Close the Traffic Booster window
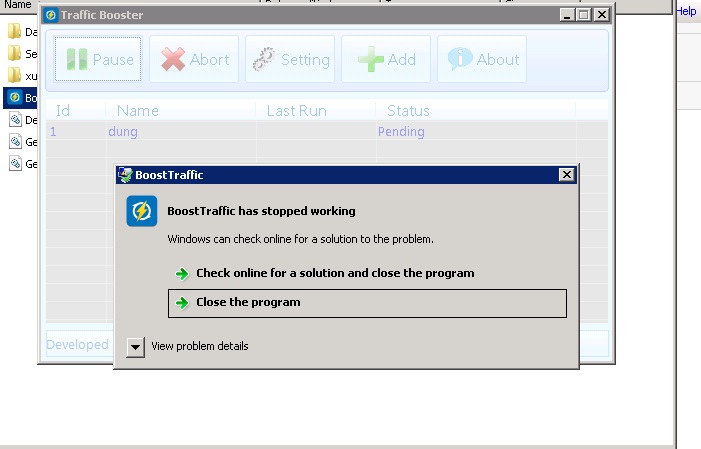701x449 pixels. tap(602, 15)
